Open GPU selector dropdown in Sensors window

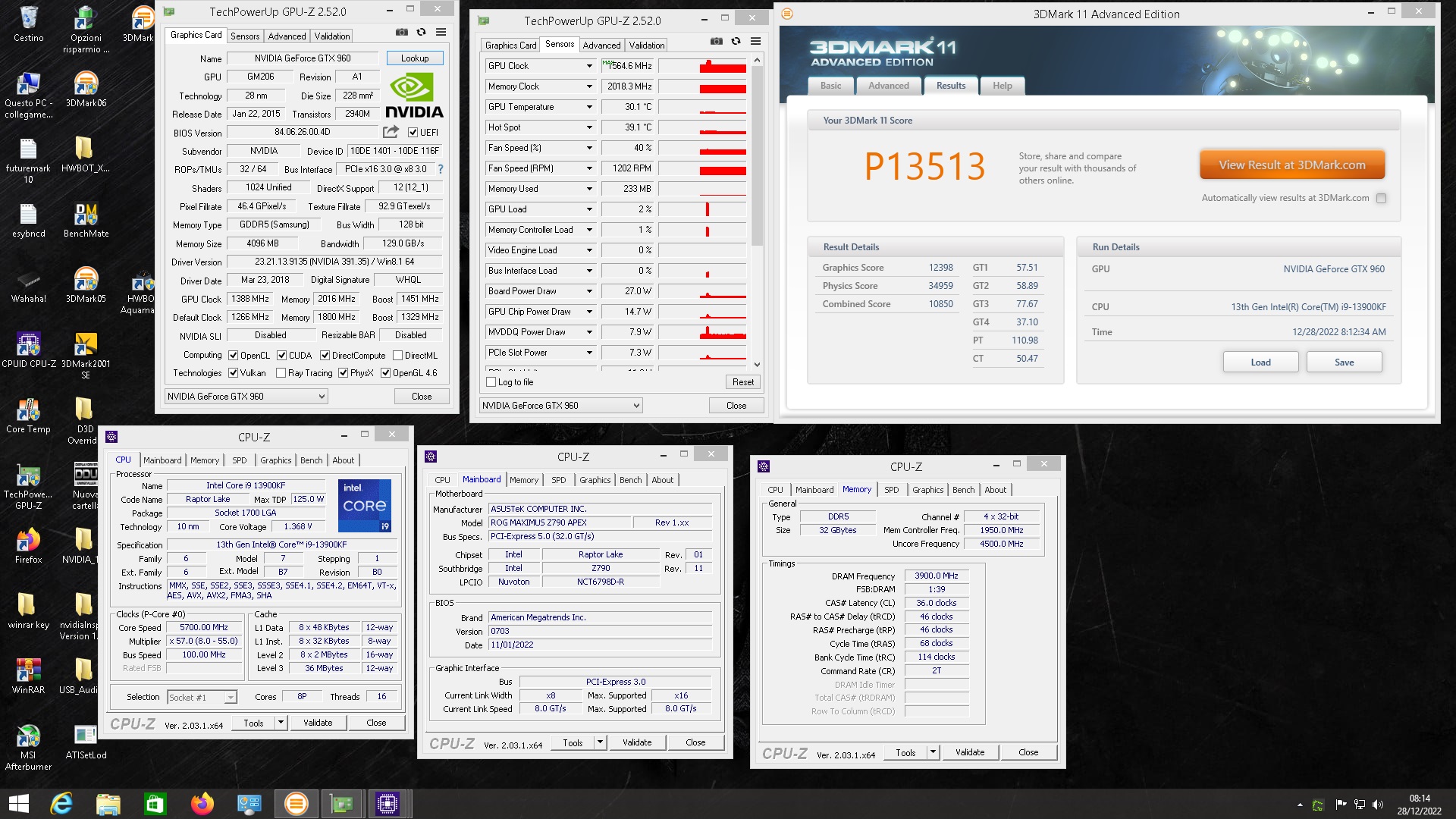[561, 405]
